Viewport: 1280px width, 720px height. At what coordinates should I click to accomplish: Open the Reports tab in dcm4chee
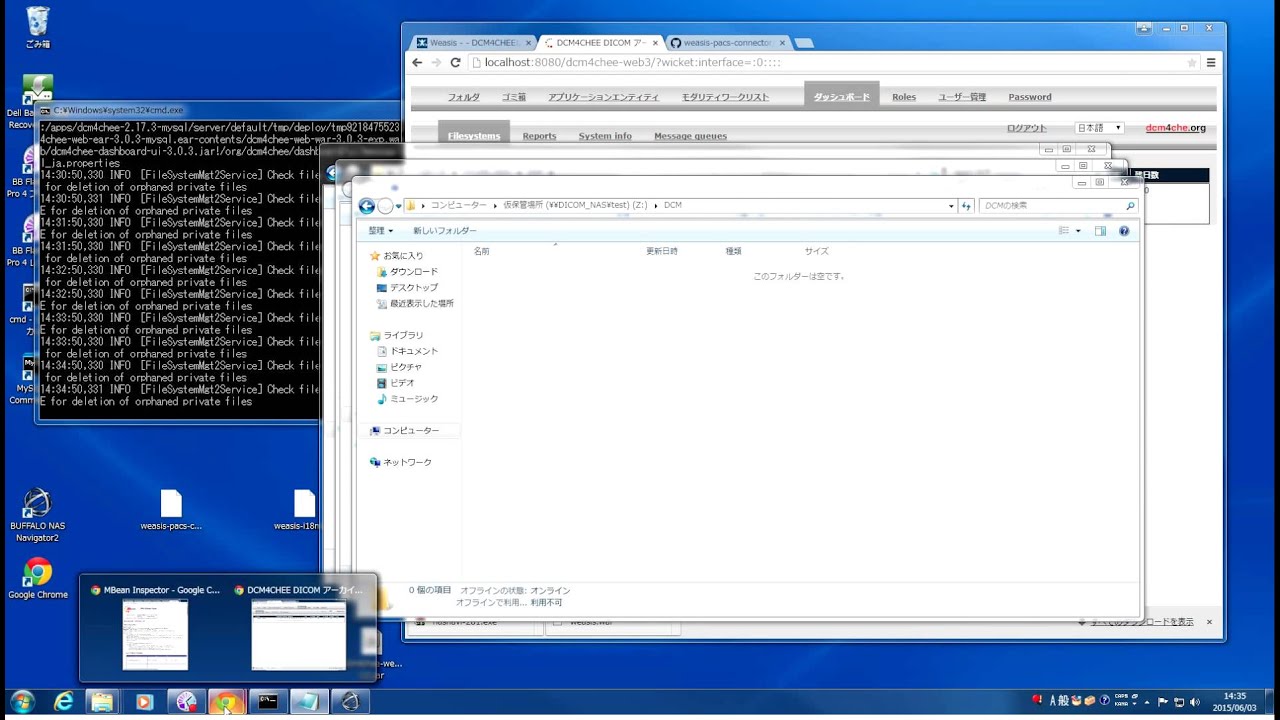coord(539,136)
